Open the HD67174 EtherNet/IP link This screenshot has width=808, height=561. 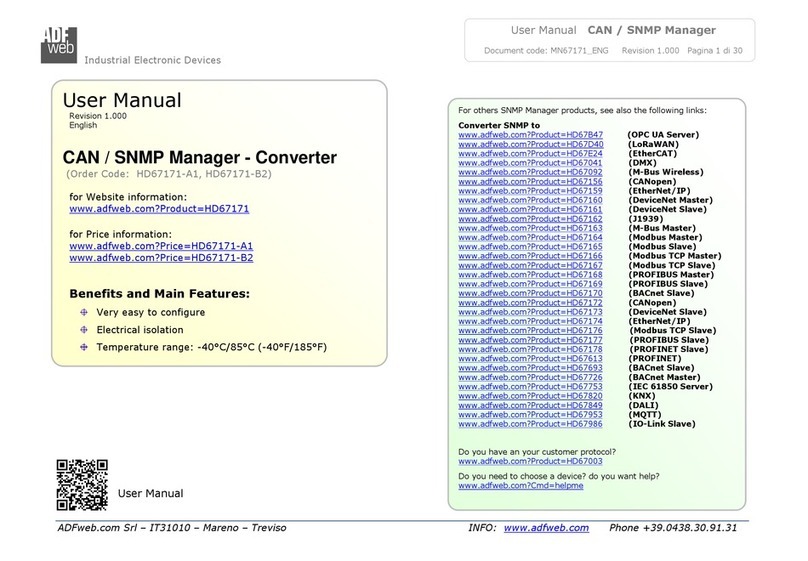click(x=530, y=321)
